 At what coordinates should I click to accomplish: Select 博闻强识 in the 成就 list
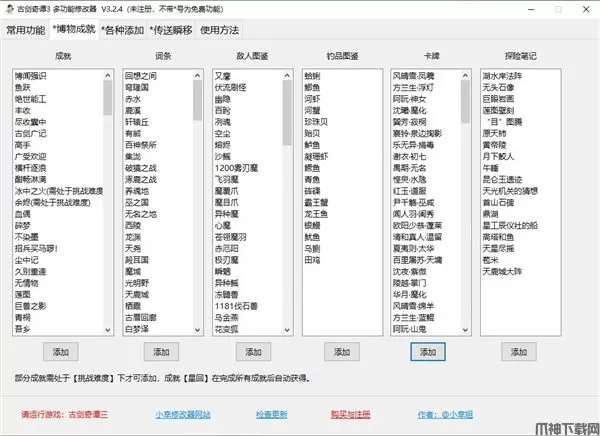[x=31, y=76]
